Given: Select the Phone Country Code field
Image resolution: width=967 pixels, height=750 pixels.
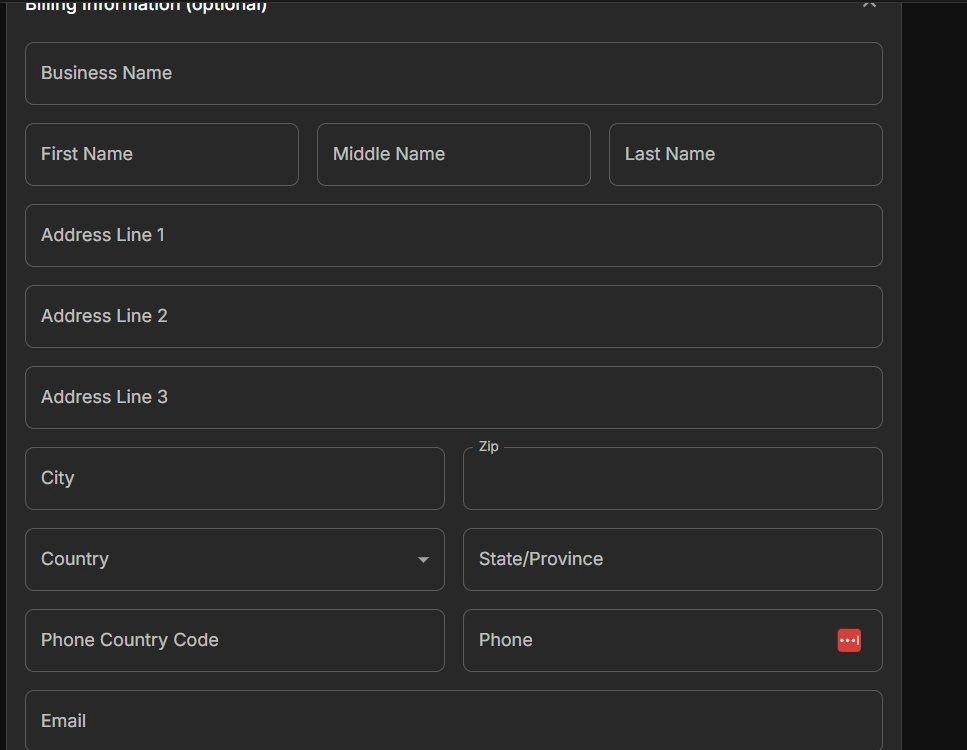Looking at the screenshot, I should coord(234,640).
